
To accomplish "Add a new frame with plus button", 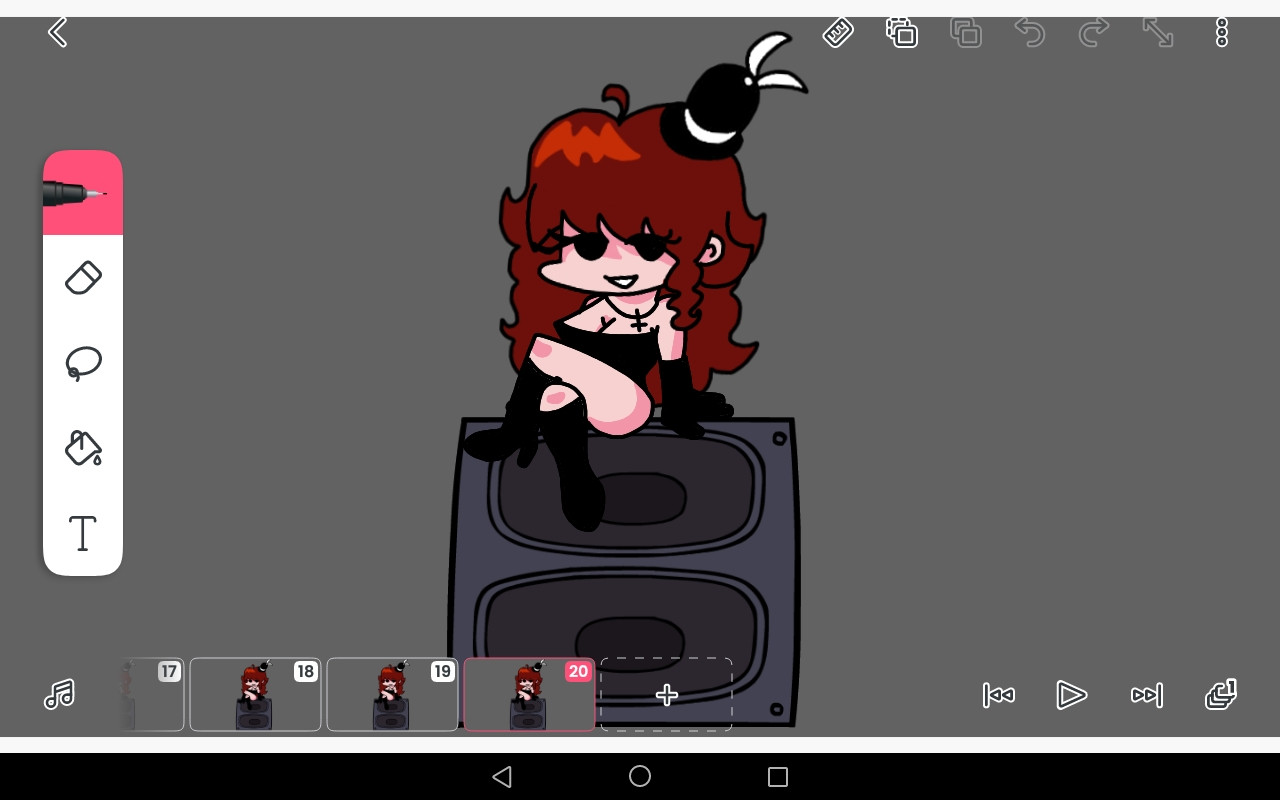I will tap(666, 694).
